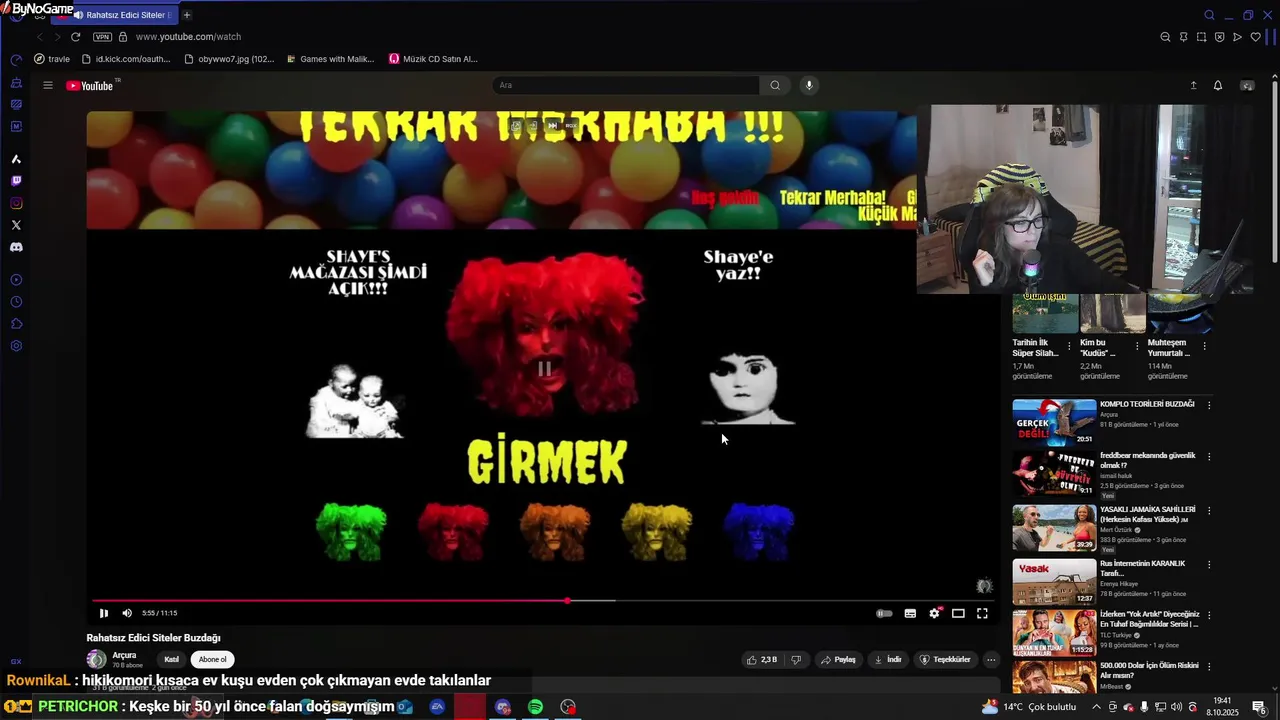Open Müzik CD Satın Al bookmark
Image resolution: width=1280 pixels, height=720 pixels.
433,59
